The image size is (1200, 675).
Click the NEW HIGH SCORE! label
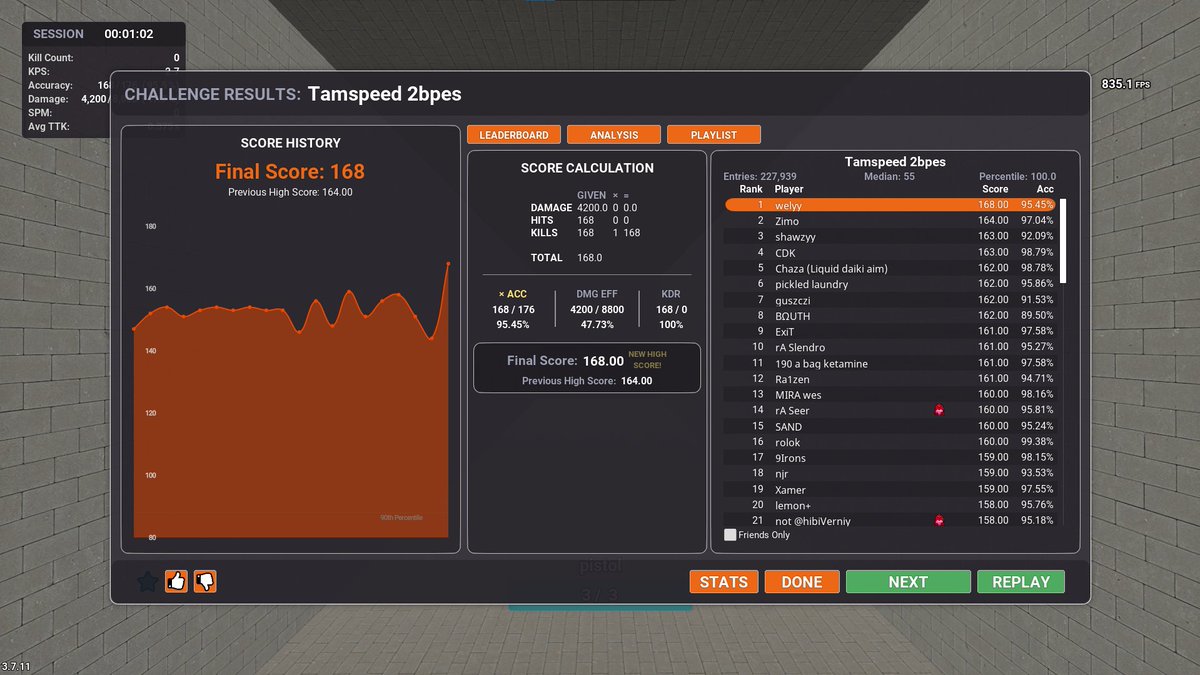point(647,360)
